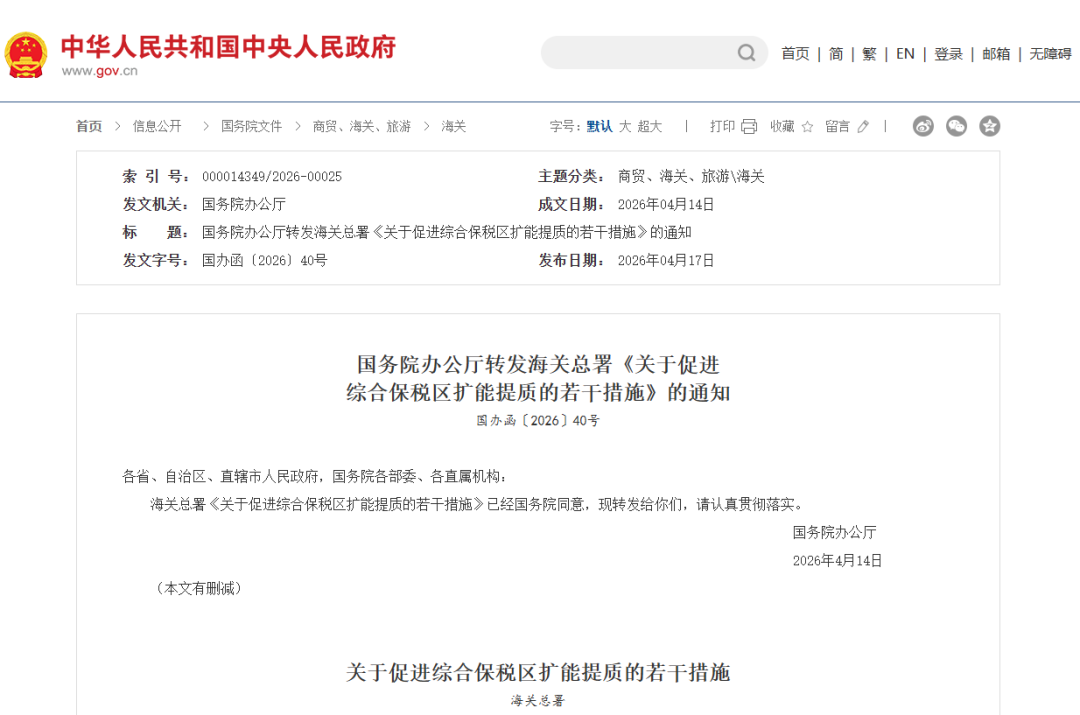Open the 邮箱 mailbox link
Screen dimensions: 1080x715
pos(996,54)
